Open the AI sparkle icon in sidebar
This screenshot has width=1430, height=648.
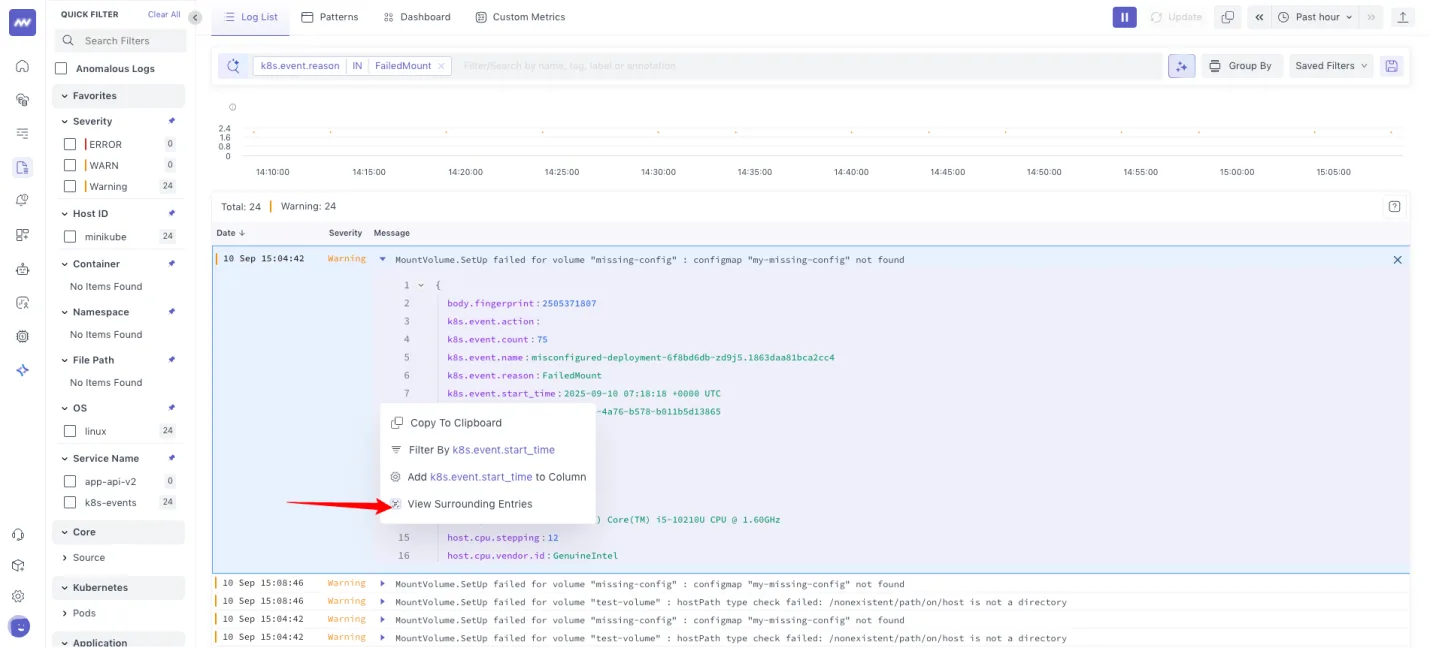click(x=22, y=370)
